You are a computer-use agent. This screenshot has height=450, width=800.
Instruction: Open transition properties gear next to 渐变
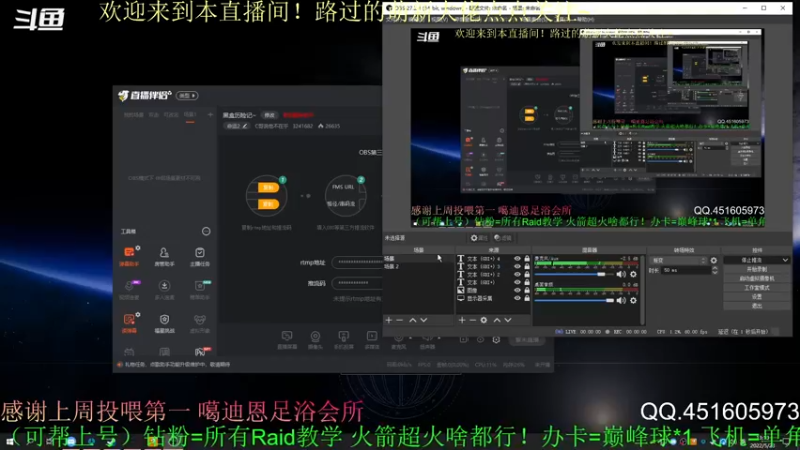(713, 260)
